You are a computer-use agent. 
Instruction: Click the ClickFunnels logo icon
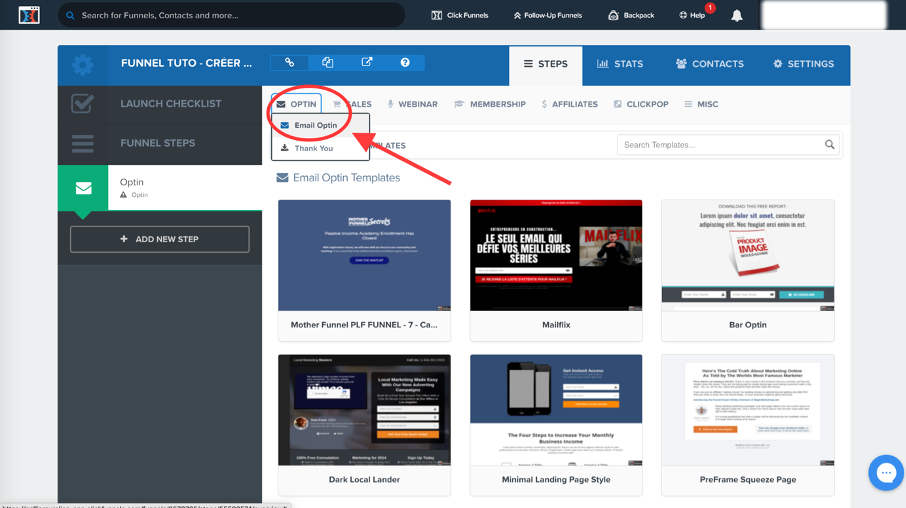point(29,15)
